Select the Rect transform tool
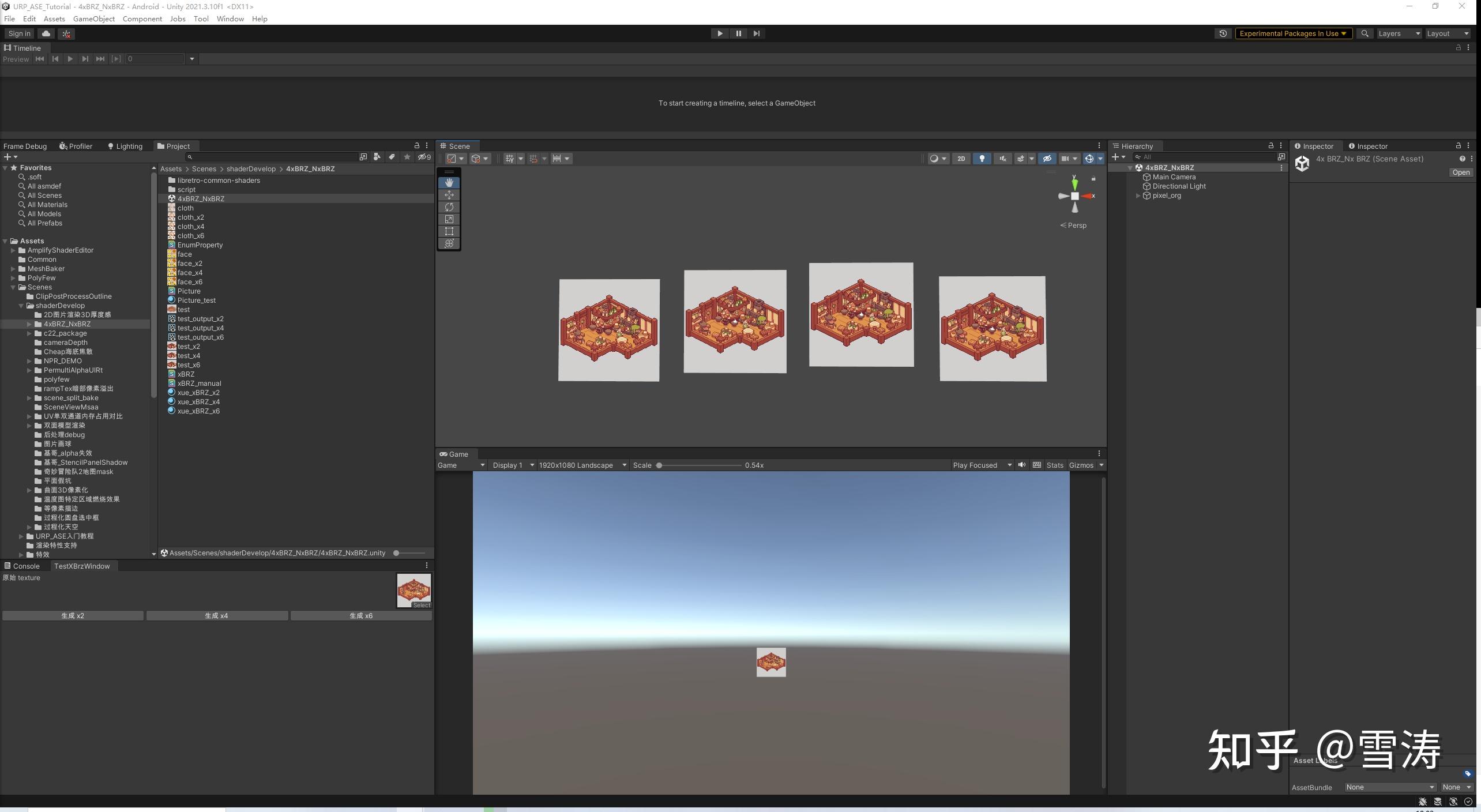The width and height of the screenshot is (1481, 812). 449,231
